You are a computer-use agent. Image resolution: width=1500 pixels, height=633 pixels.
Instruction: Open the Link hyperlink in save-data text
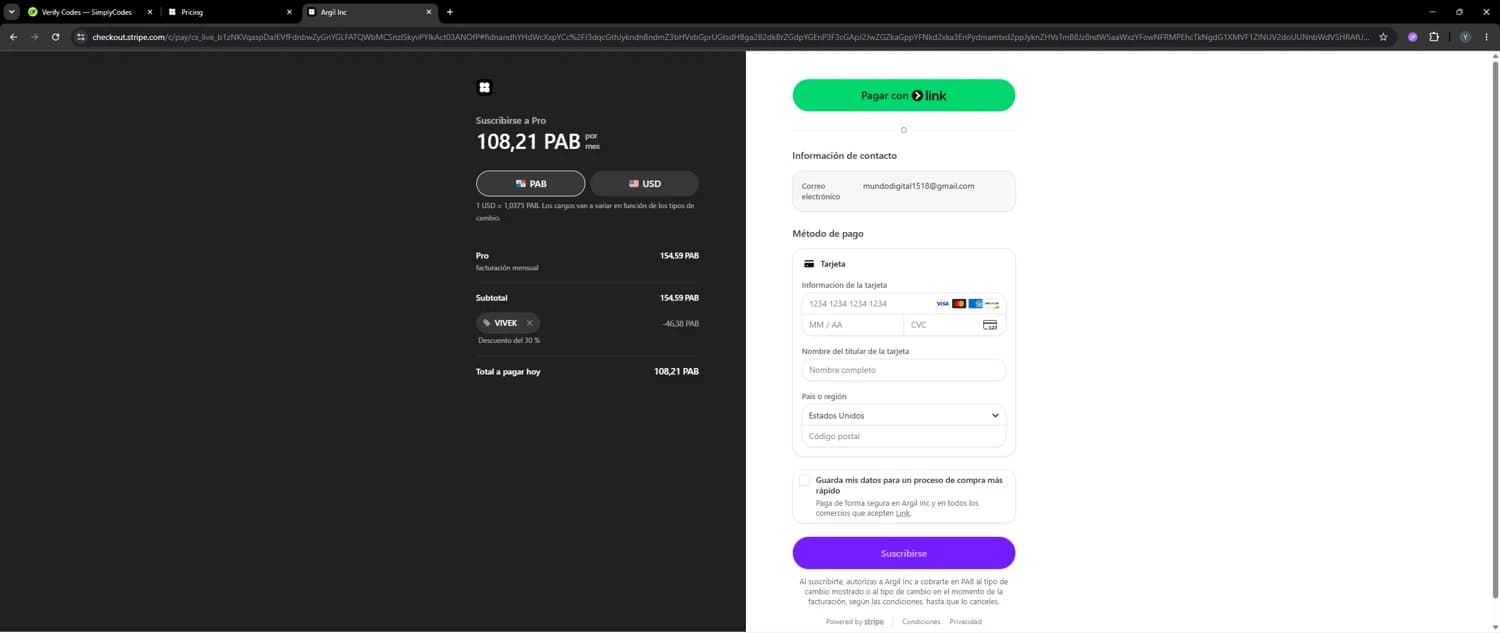coord(902,513)
